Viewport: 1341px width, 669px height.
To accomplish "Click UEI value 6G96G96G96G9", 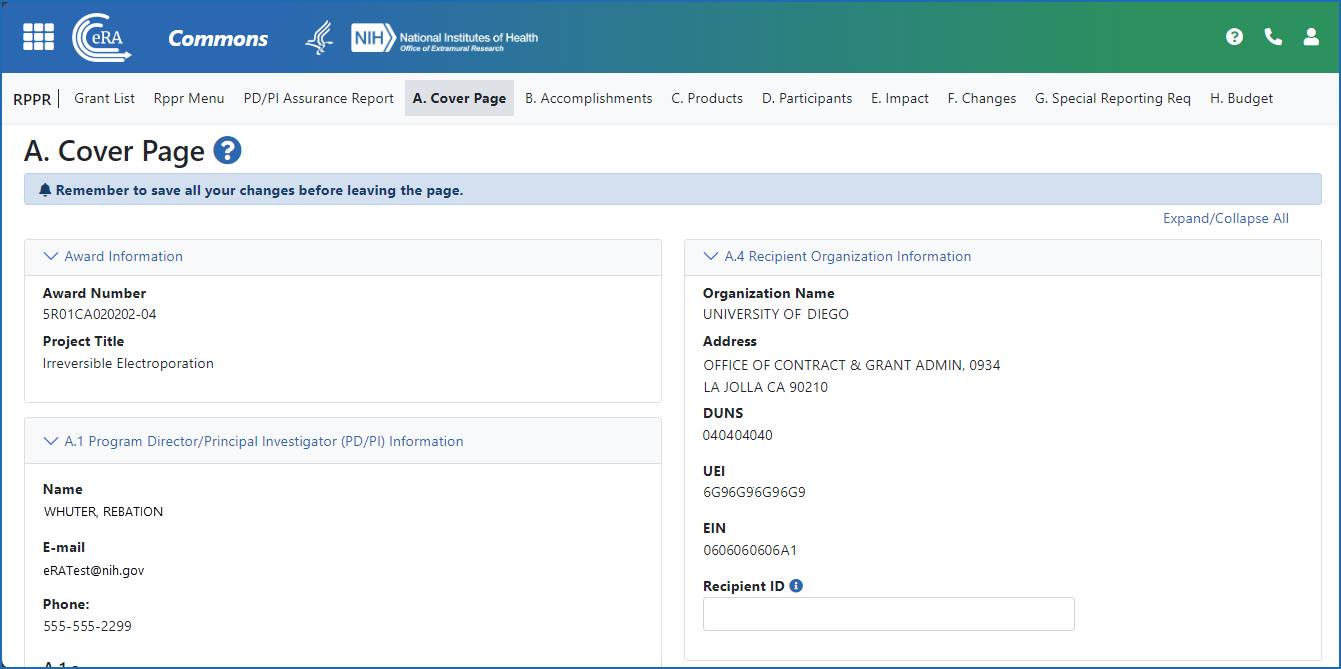I will [755, 492].
